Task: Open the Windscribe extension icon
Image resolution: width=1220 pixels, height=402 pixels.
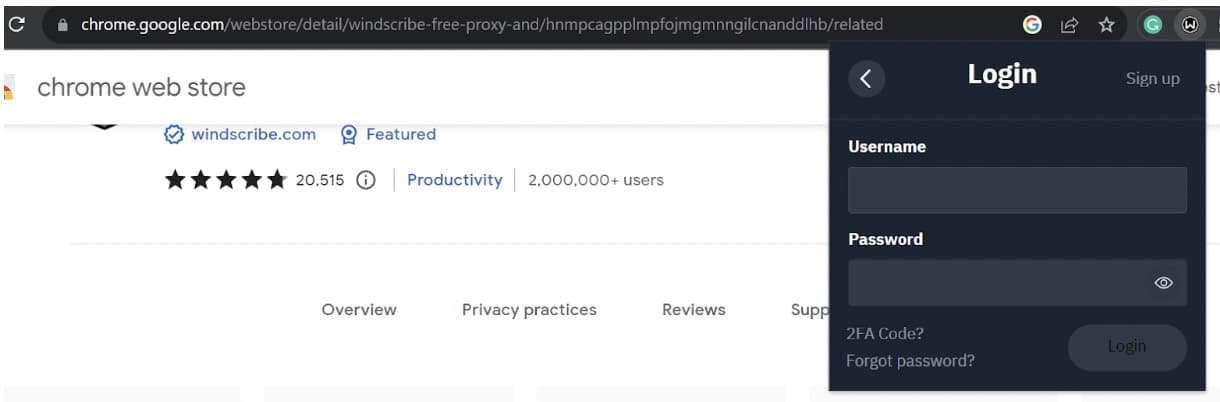Action: coord(1189,25)
